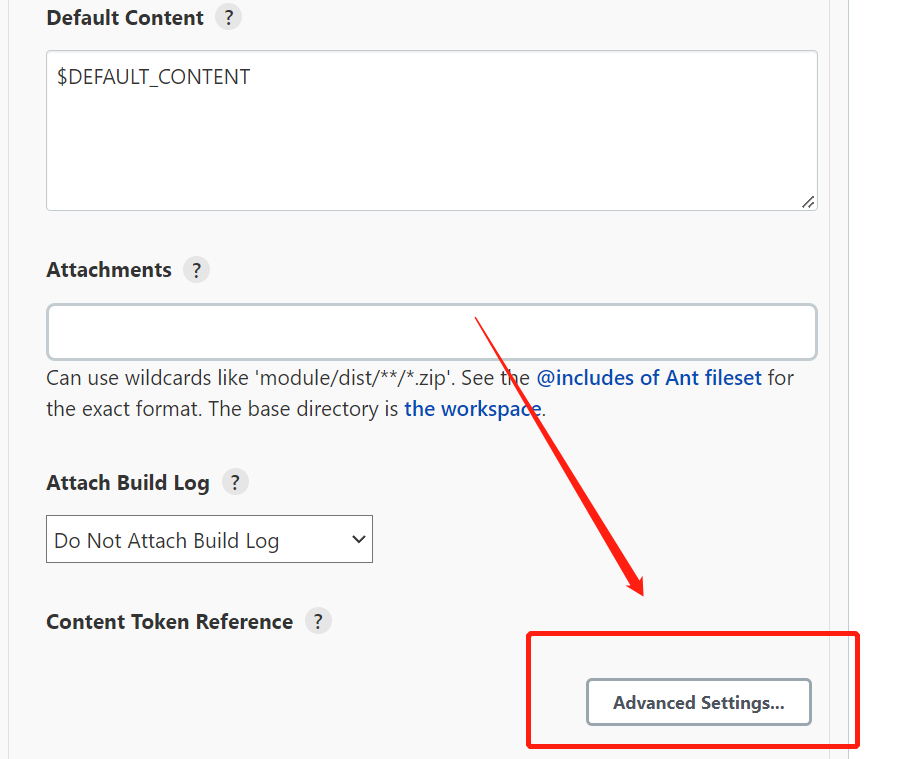Click the Attach Build Log label

click(128, 483)
